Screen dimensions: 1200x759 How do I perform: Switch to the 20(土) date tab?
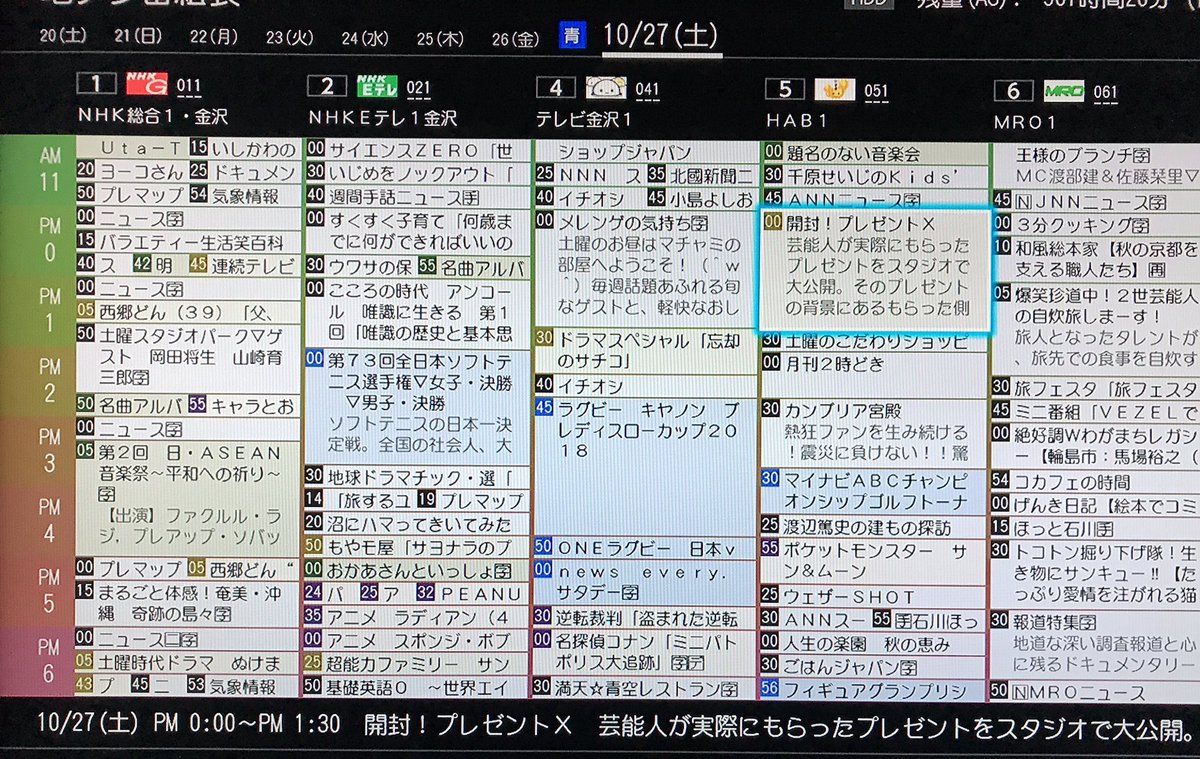pyautogui.click(x=64, y=35)
